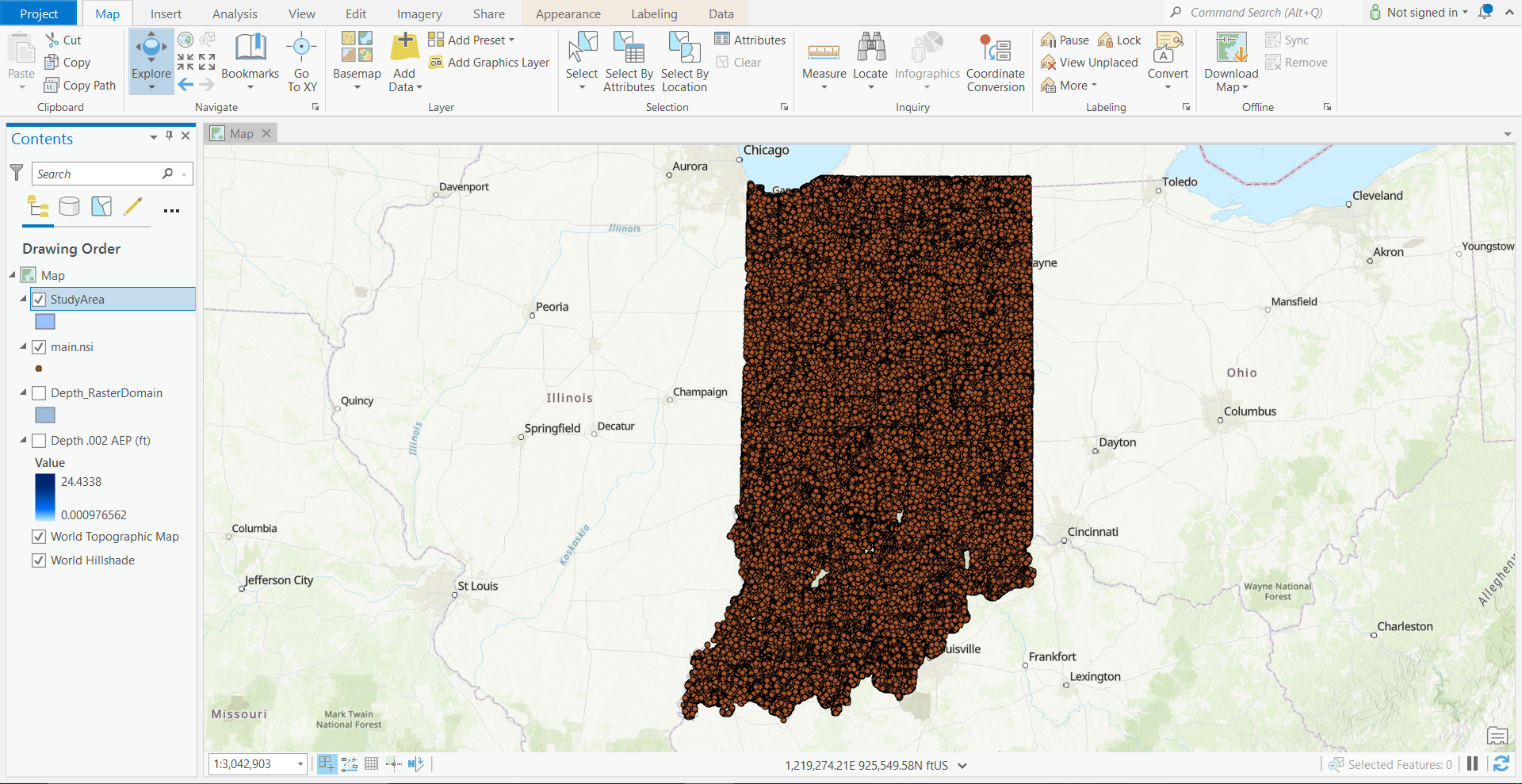Enable the Depth .002 AEP (ft) layer
Image resolution: width=1522 pixels, height=784 pixels.
click(39, 441)
